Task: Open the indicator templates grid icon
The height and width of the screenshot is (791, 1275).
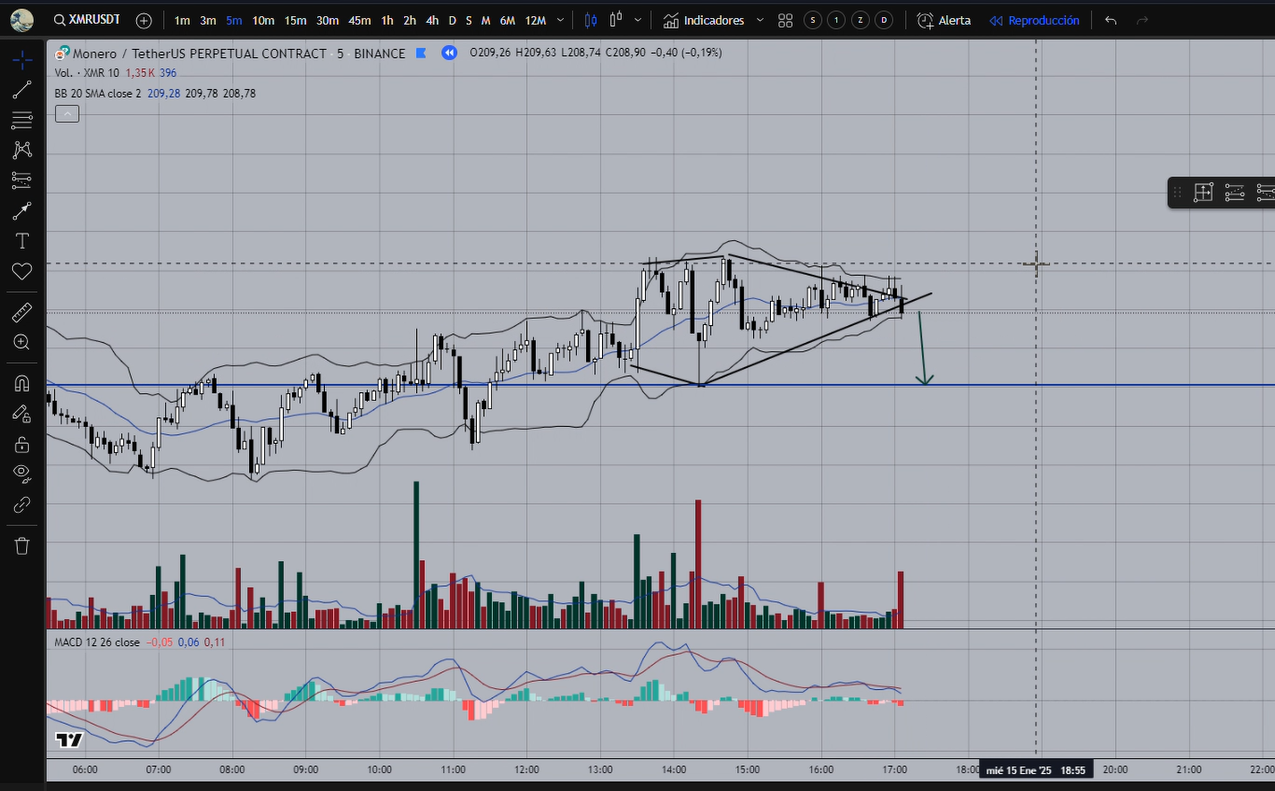Action: click(x=785, y=20)
